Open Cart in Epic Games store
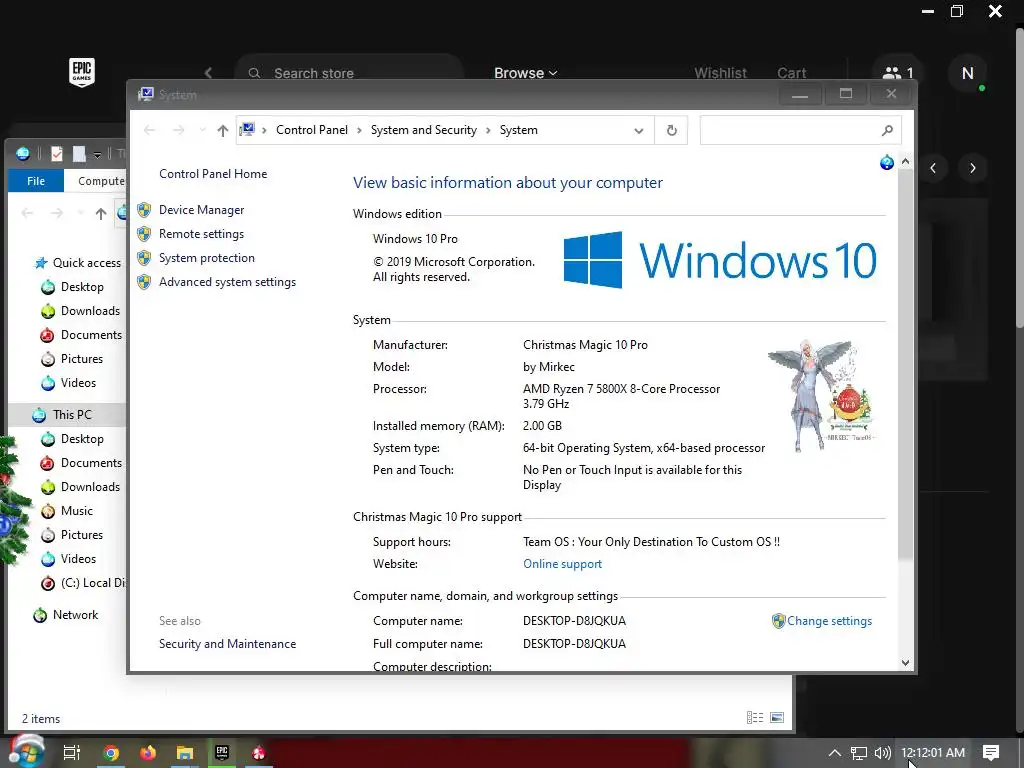1024x768 pixels. 792,73
